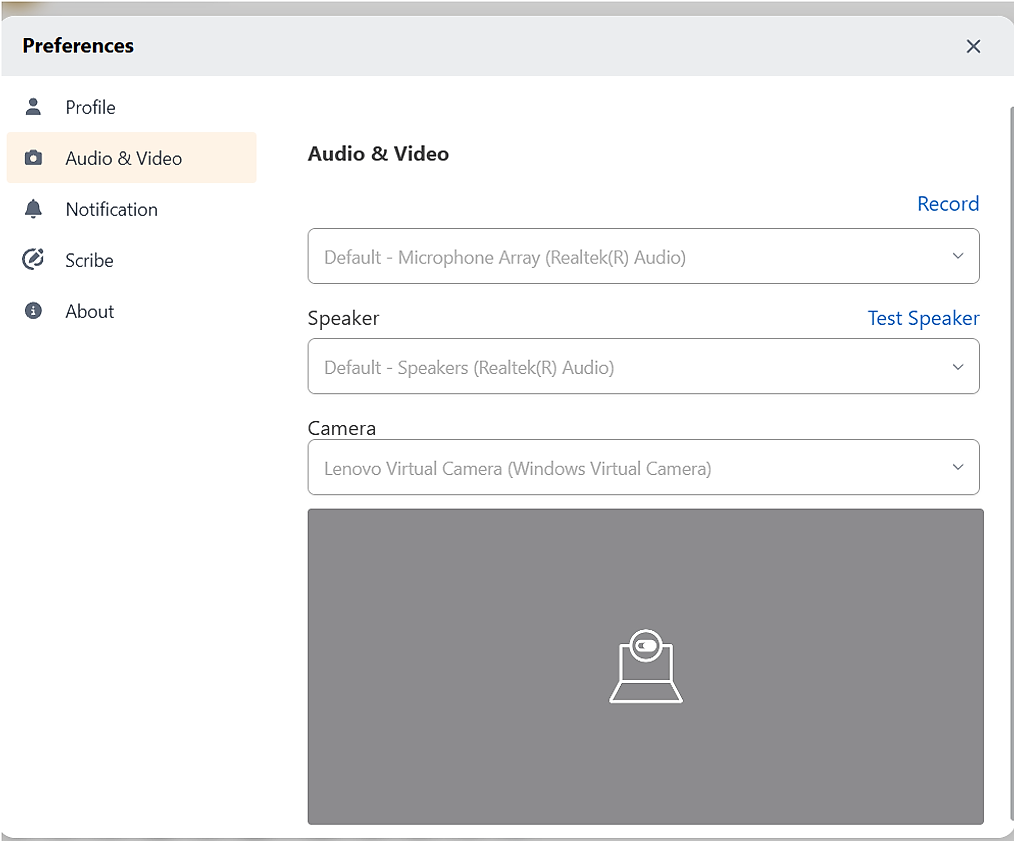Viewport: 1014px width, 841px height.
Task: Click the Scribe pen icon
Action: 33,259
